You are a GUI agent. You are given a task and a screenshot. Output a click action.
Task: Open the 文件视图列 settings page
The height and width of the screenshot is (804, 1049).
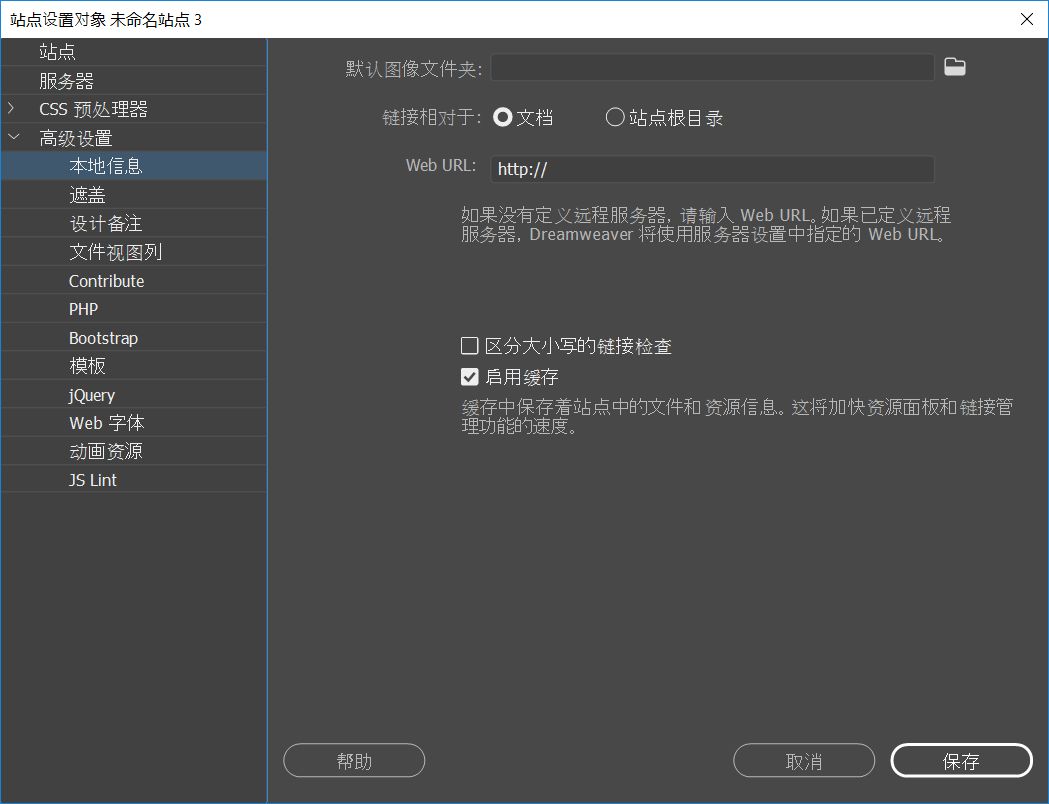pyautogui.click(x=134, y=252)
